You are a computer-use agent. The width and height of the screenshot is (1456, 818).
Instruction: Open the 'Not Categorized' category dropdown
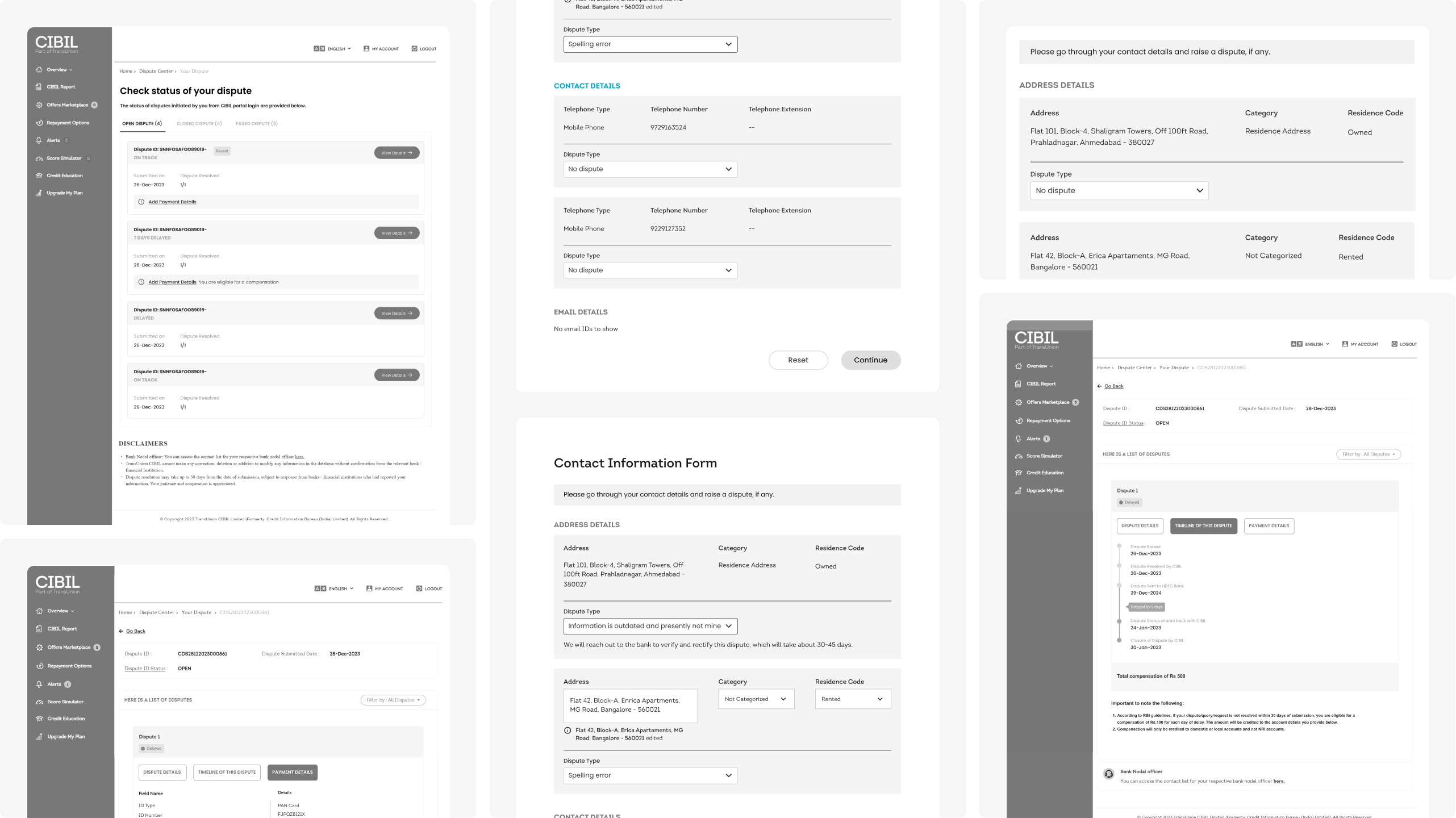point(756,699)
